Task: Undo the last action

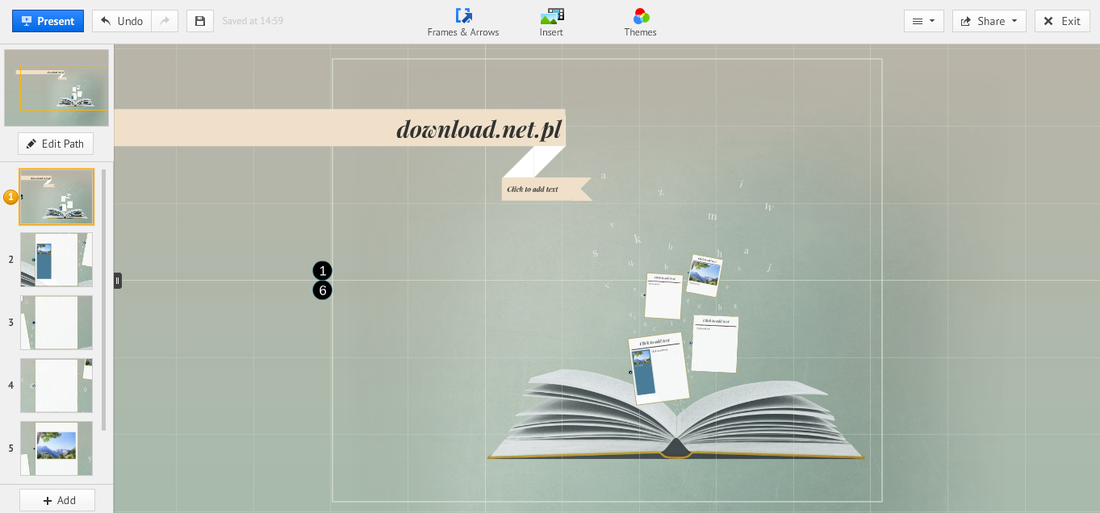Action: 121,21
